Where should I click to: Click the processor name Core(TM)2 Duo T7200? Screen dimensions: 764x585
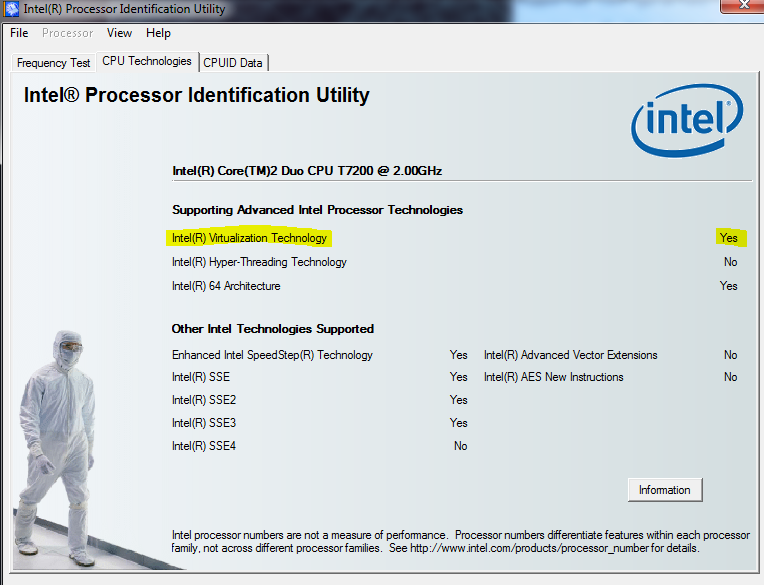pyautogui.click(x=307, y=171)
